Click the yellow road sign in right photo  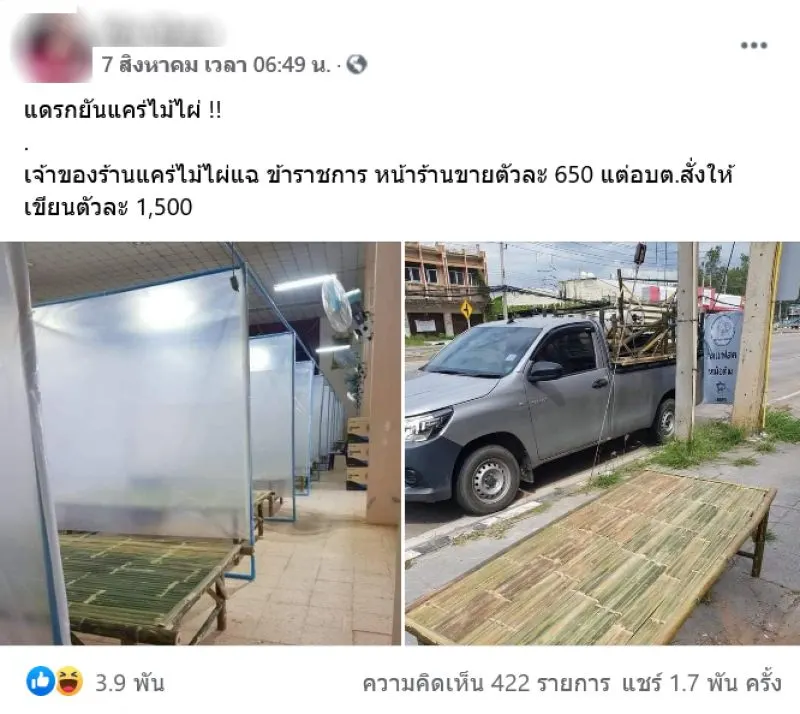[x=466, y=309]
